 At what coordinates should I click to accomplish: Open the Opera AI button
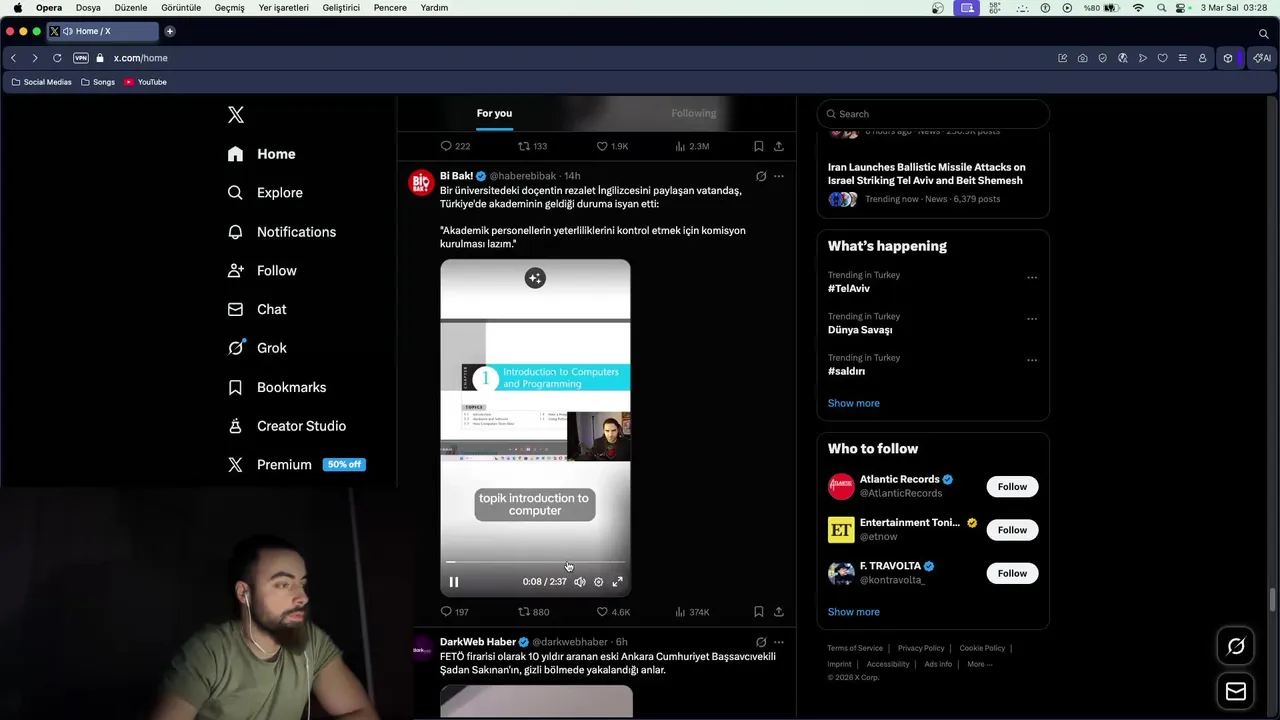coord(1262,58)
